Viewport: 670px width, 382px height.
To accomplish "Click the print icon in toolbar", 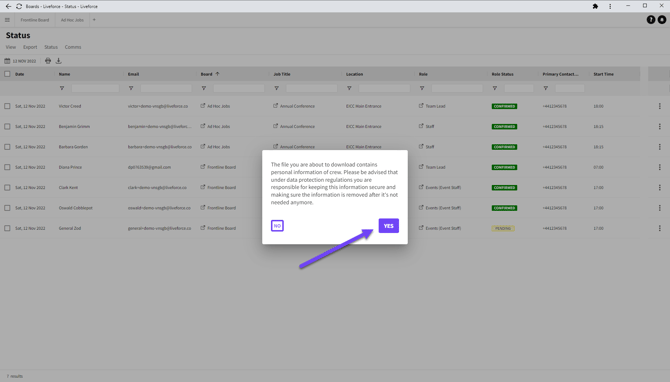I will click(x=48, y=61).
